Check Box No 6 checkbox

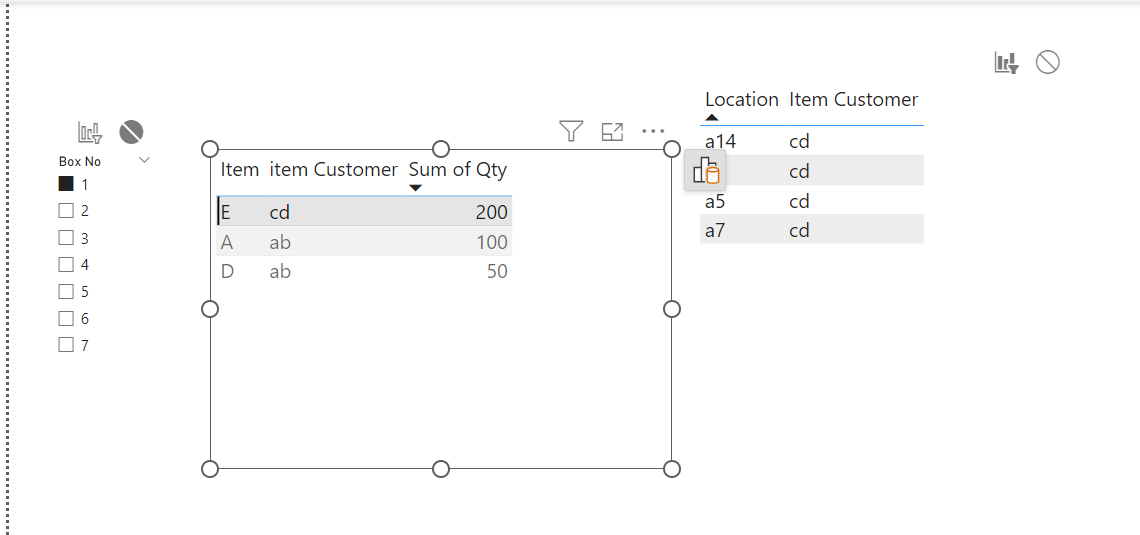click(x=66, y=318)
